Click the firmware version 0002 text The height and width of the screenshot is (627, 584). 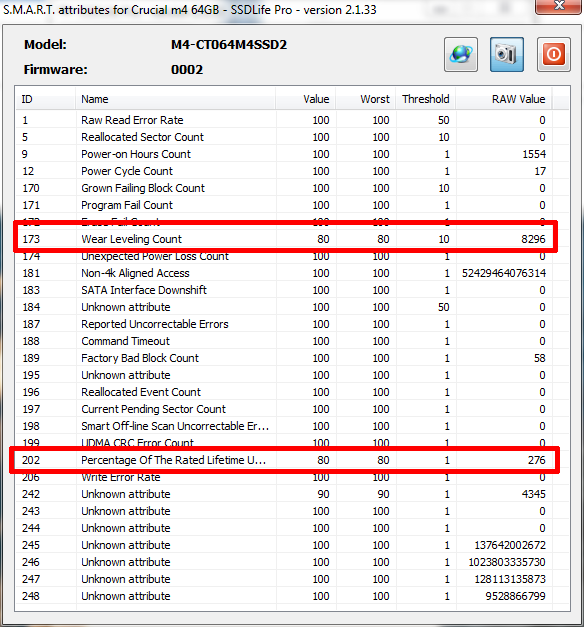click(x=187, y=70)
